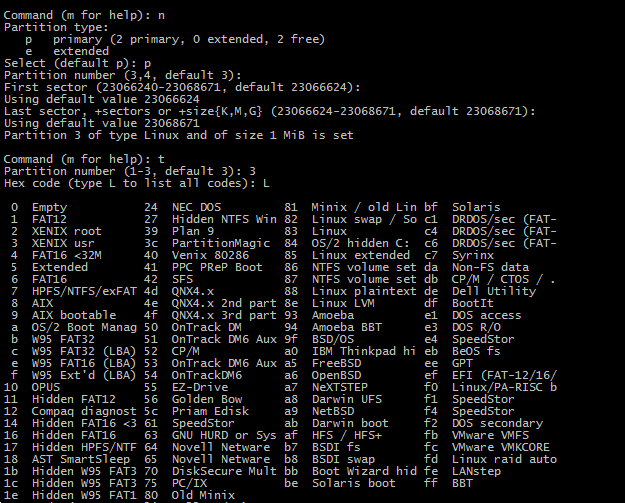Click the 'Linux swap / So' entry
The height and width of the screenshot is (503, 625).
point(364,219)
